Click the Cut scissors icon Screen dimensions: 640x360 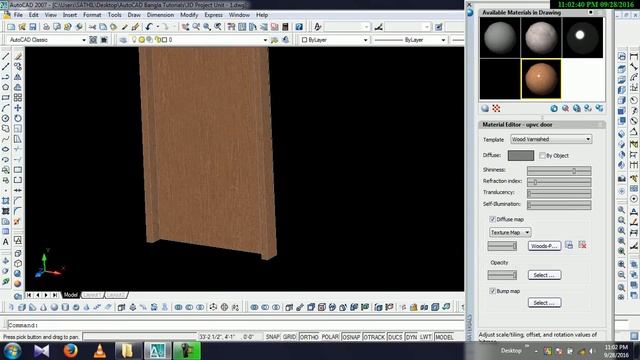click(93, 27)
